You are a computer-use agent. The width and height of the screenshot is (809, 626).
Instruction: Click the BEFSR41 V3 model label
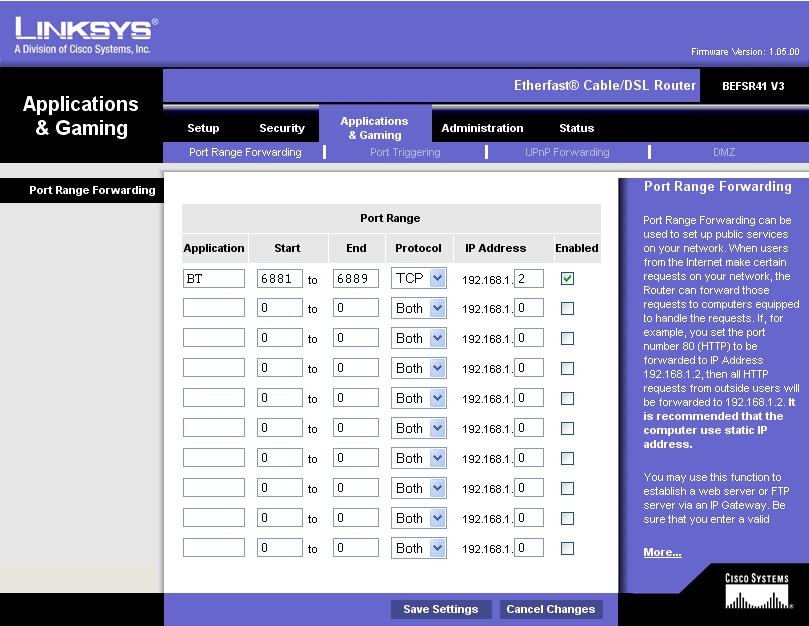[x=753, y=86]
